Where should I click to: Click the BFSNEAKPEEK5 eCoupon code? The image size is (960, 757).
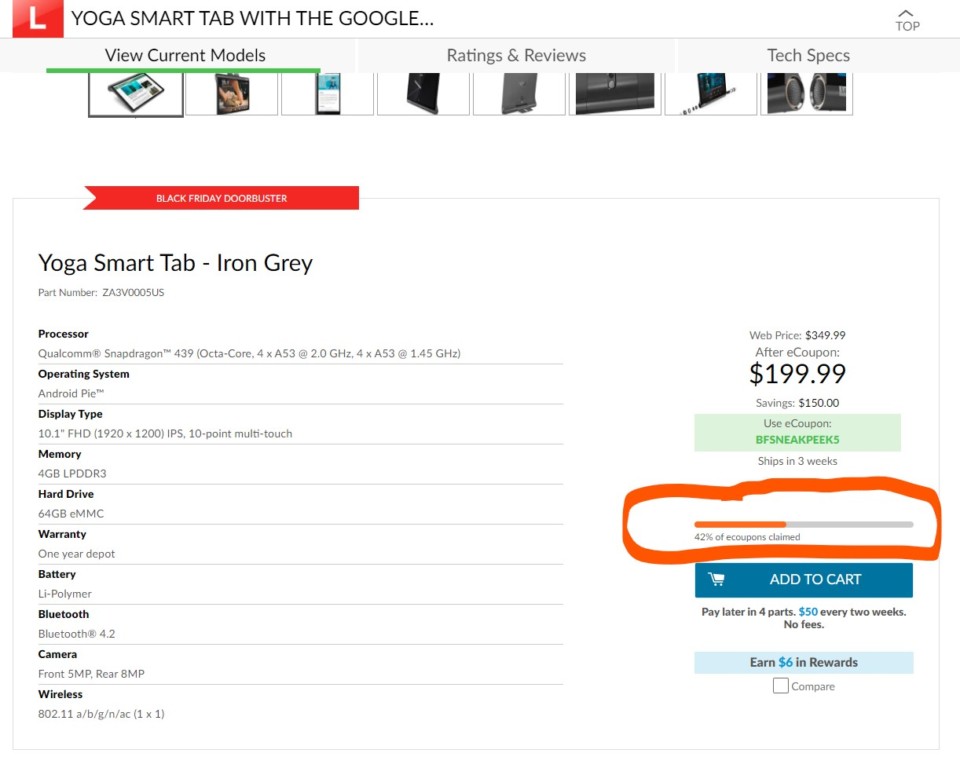click(797, 440)
